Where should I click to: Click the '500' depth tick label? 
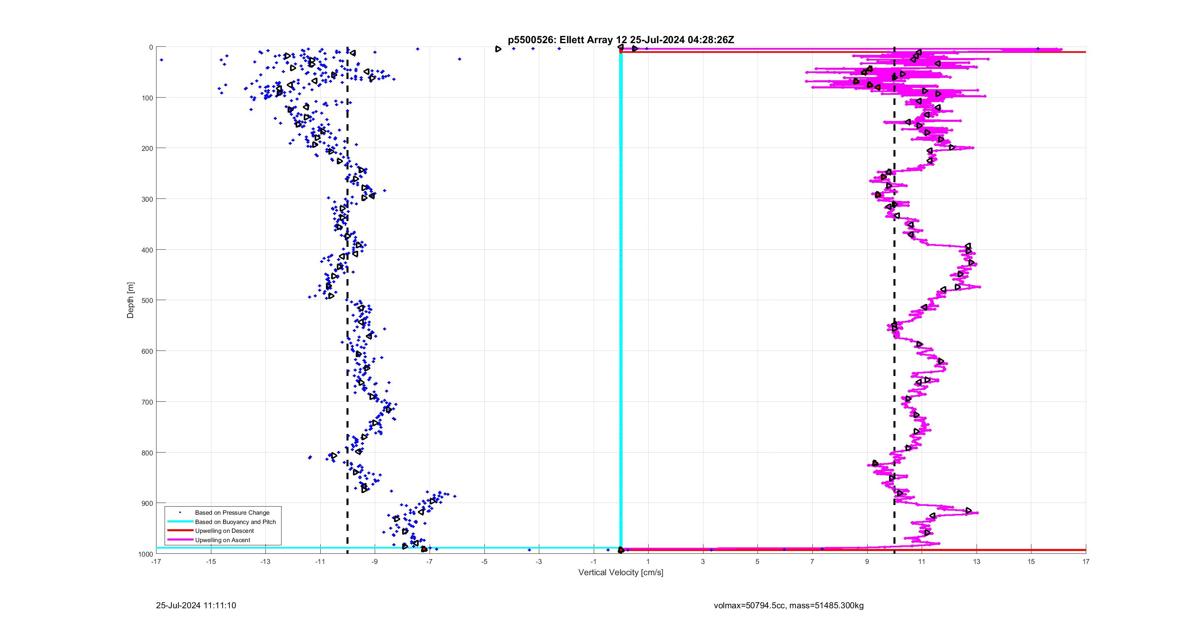tap(146, 300)
